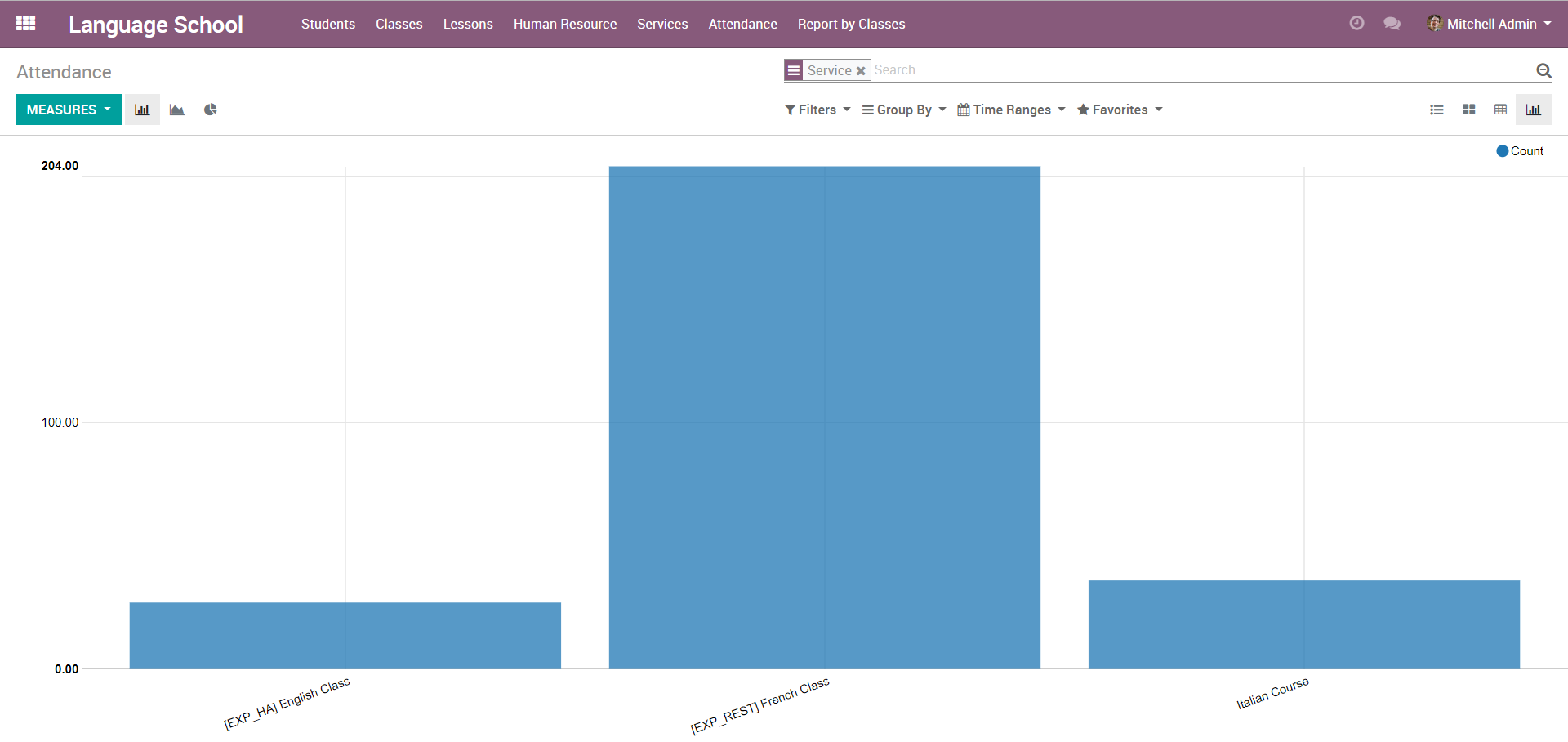Switch to kanban view
The width and height of the screenshot is (1568, 742).
[x=1468, y=110]
